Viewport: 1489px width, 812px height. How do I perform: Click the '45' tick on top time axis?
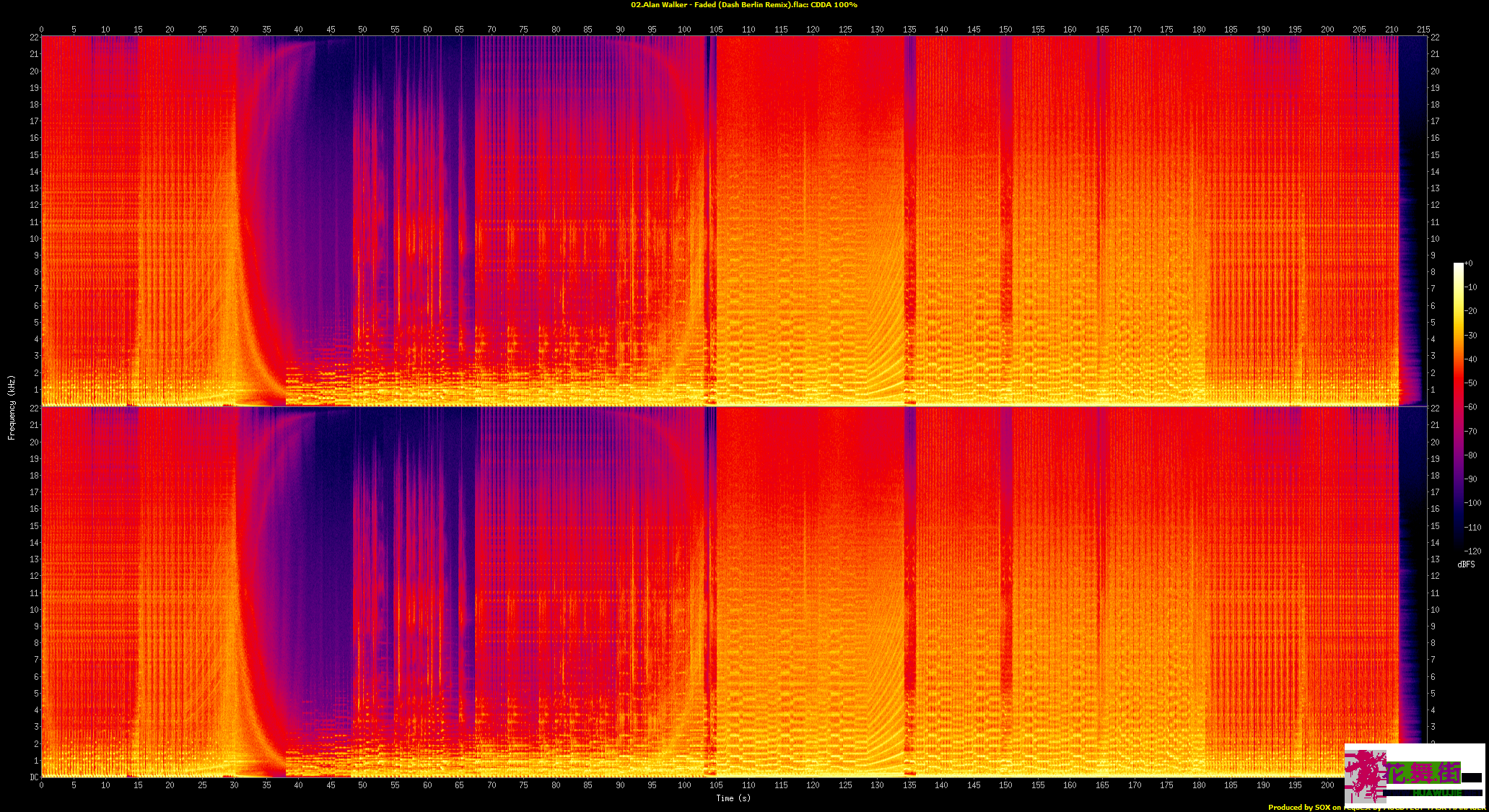(x=331, y=30)
